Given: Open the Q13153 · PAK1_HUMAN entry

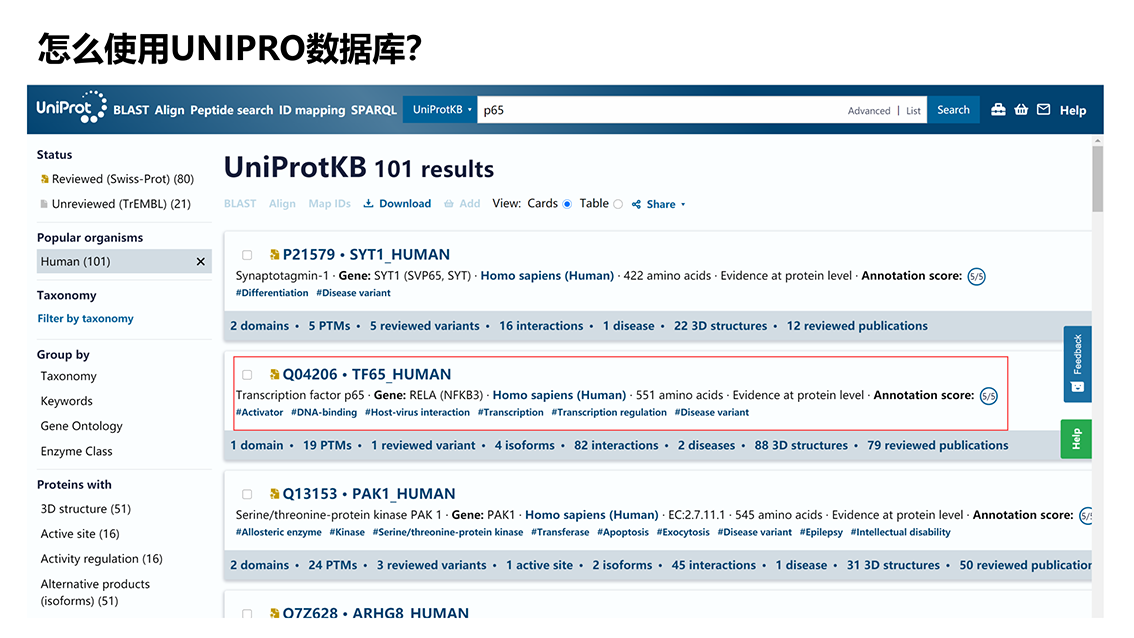Looking at the screenshot, I should pyautogui.click(x=369, y=494).
